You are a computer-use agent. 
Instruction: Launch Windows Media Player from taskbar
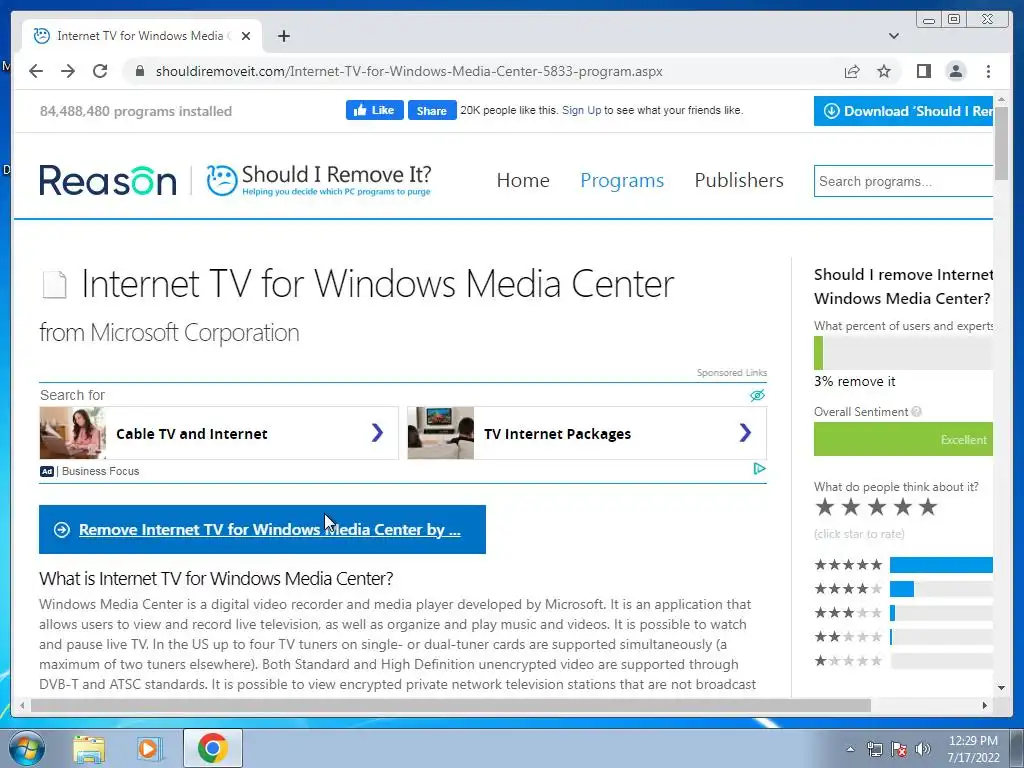coord(149,749)
